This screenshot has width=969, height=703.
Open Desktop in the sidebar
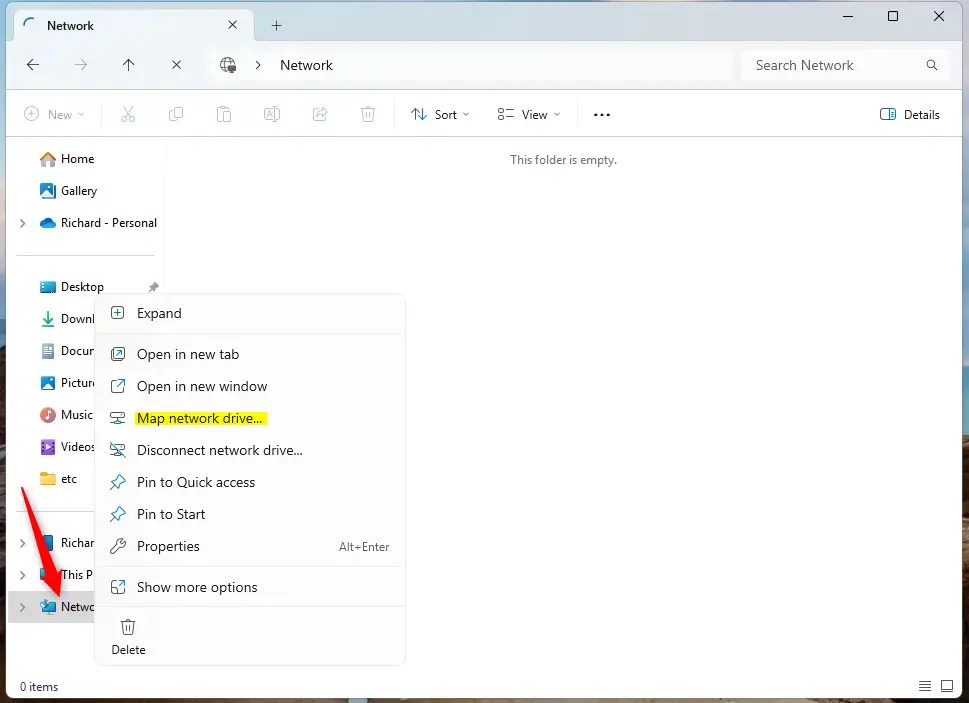72,287
